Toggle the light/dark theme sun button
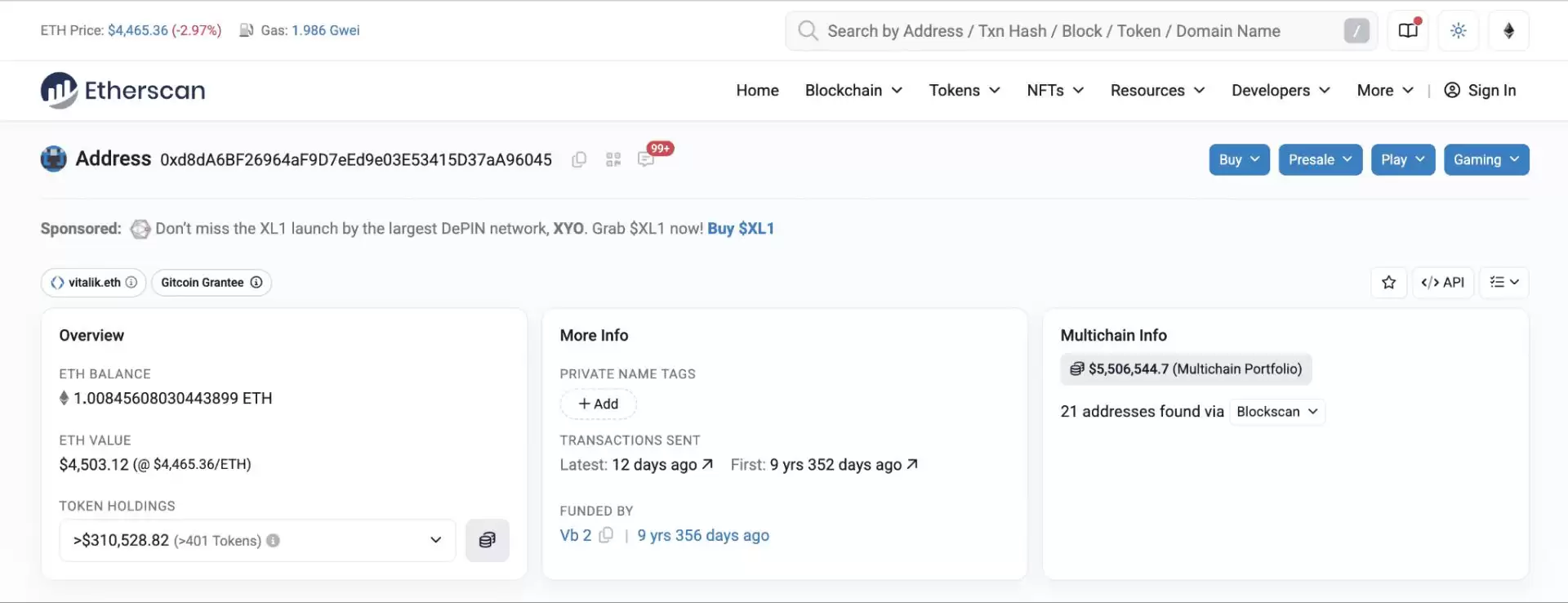 tap(1458, 31)
